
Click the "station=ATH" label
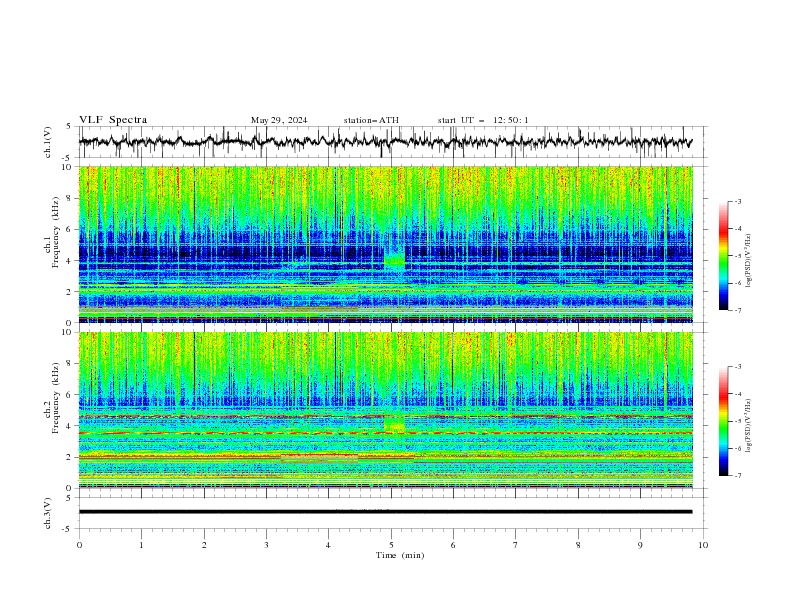click(371, 120)
